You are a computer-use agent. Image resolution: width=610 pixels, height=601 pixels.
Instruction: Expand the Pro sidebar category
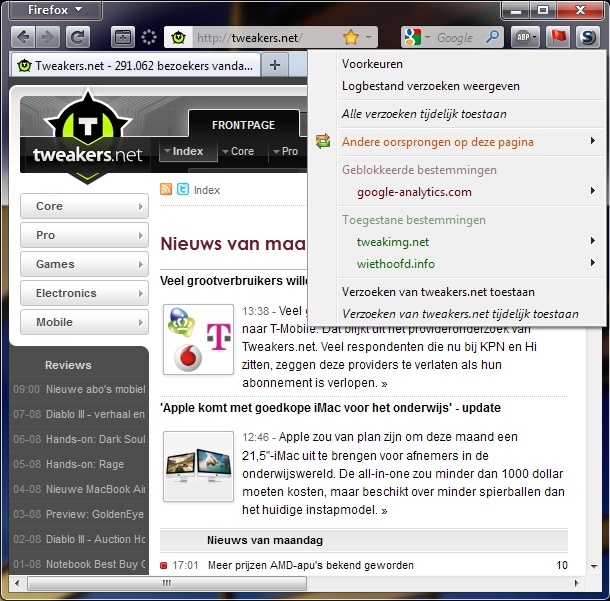[x=84, y=235]
